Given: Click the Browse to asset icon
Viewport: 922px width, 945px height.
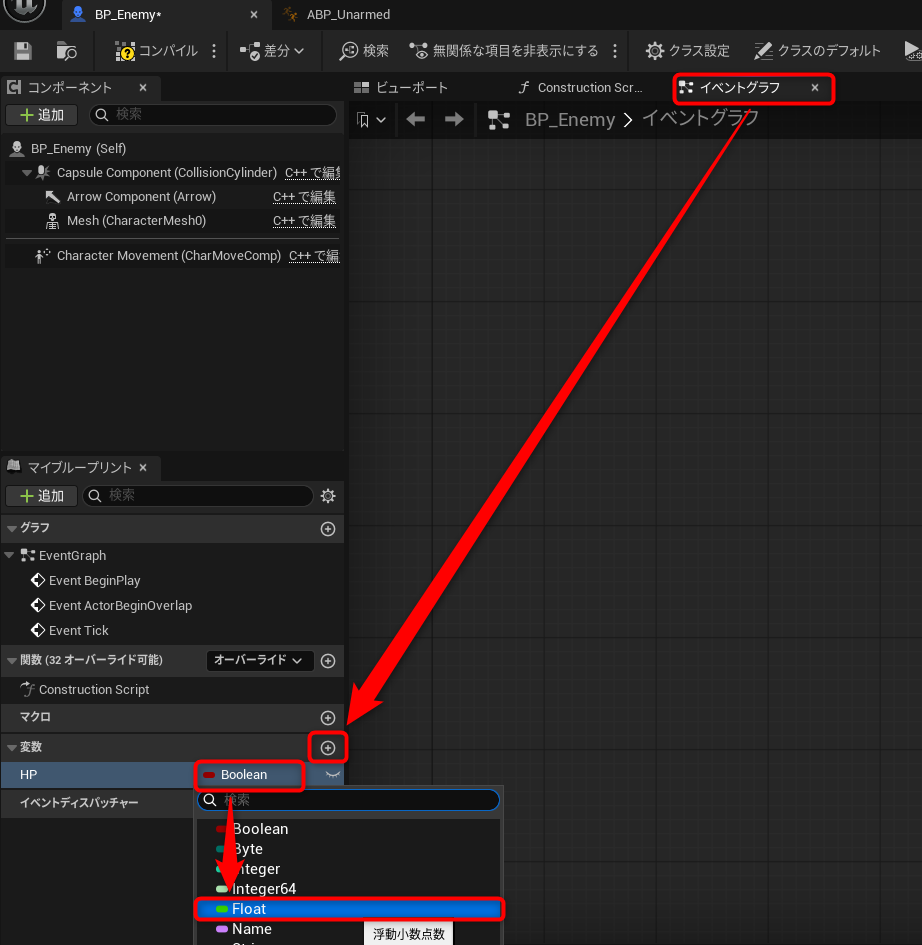Looking at the screenshot, I should [x=67, y=51].
